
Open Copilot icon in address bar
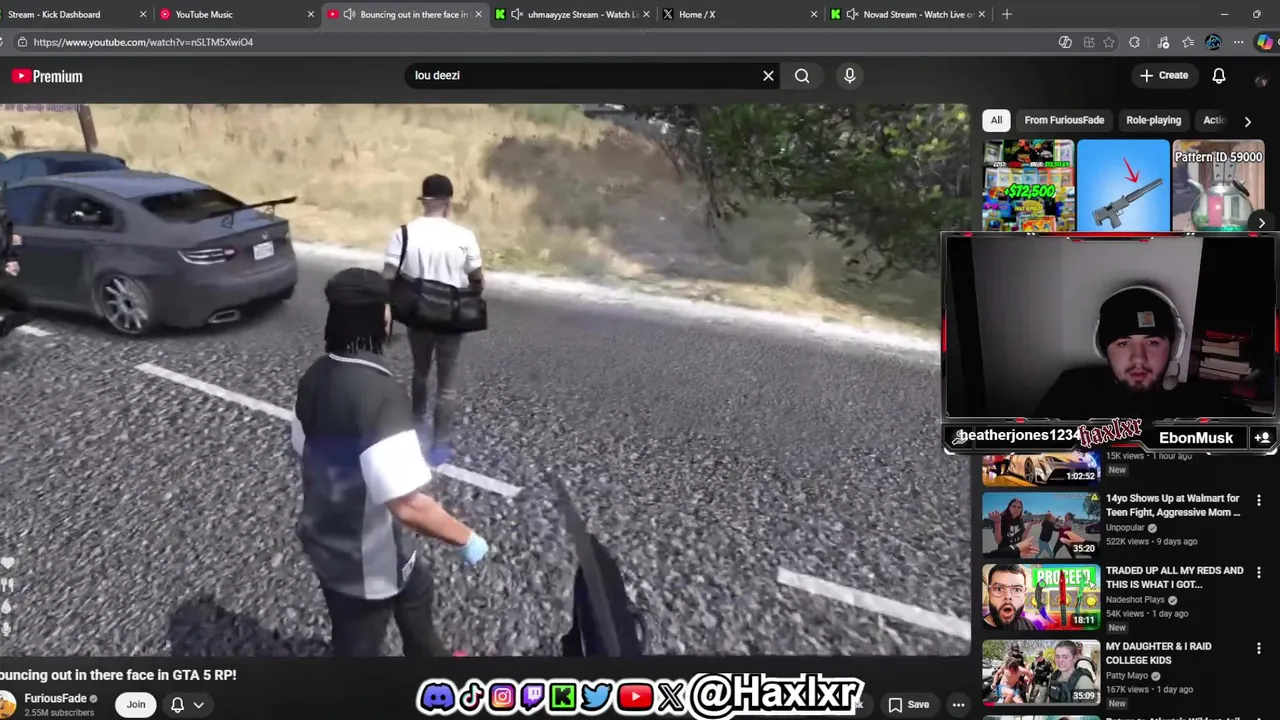(1065, 42)
